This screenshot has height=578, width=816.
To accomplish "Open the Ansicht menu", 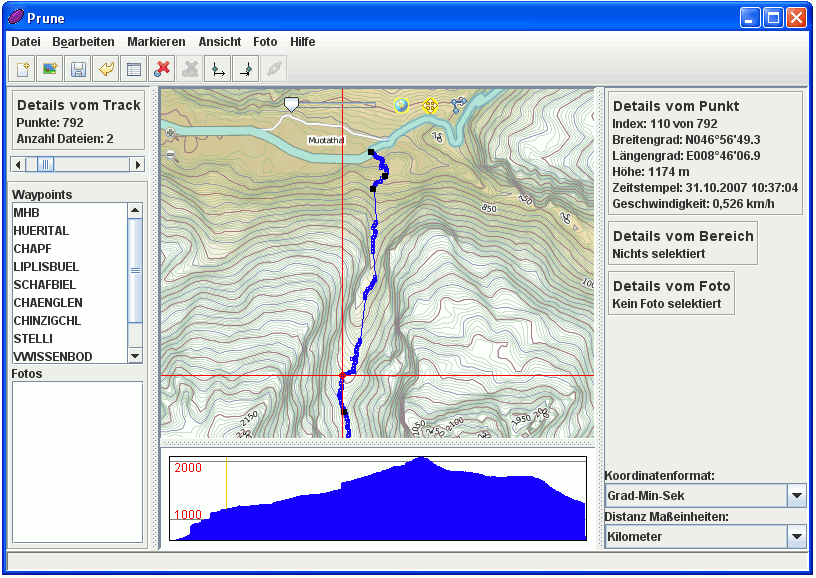I will pos(219,42).
